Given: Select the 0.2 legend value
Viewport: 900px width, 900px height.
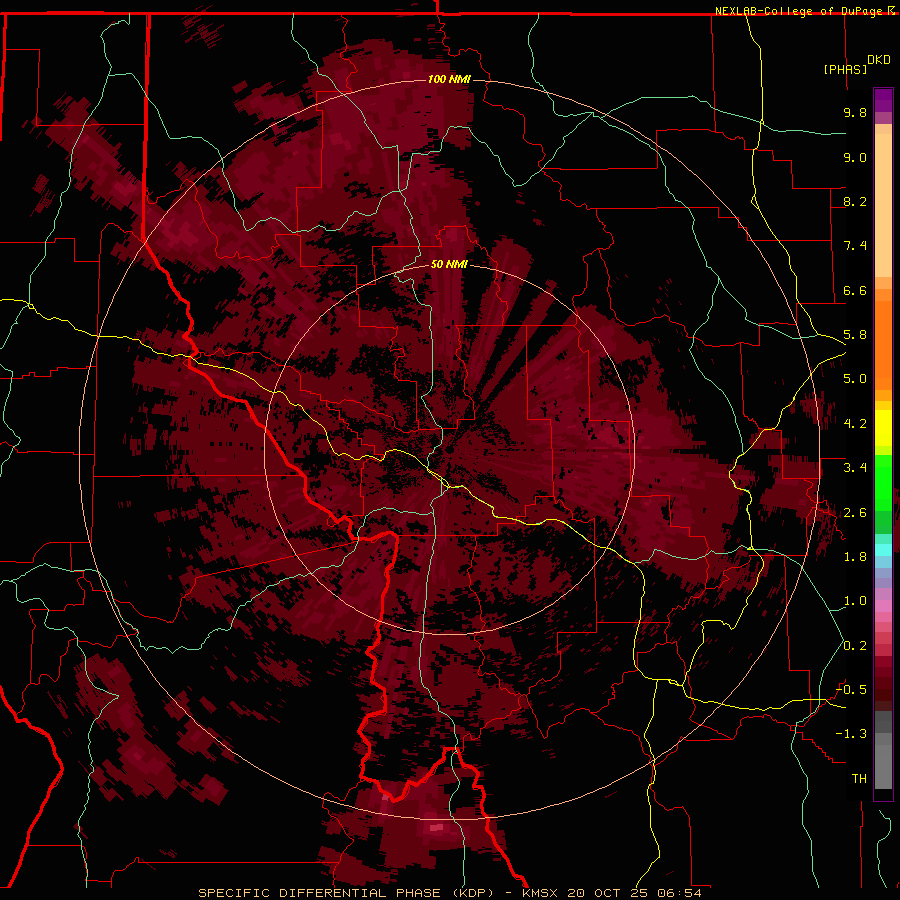Looking at the screenshot, I should pos(855,646).
